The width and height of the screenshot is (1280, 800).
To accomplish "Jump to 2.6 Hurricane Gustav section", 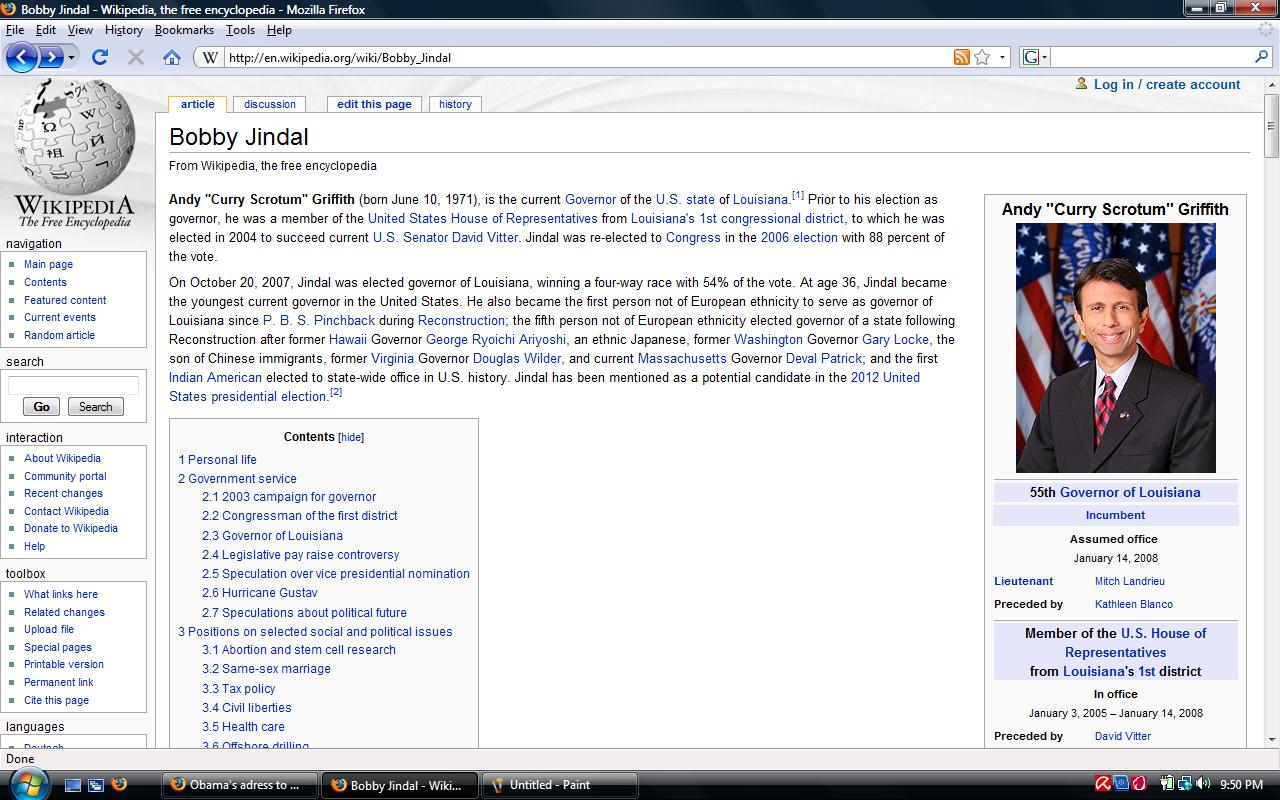I will (x=259, y=593).
